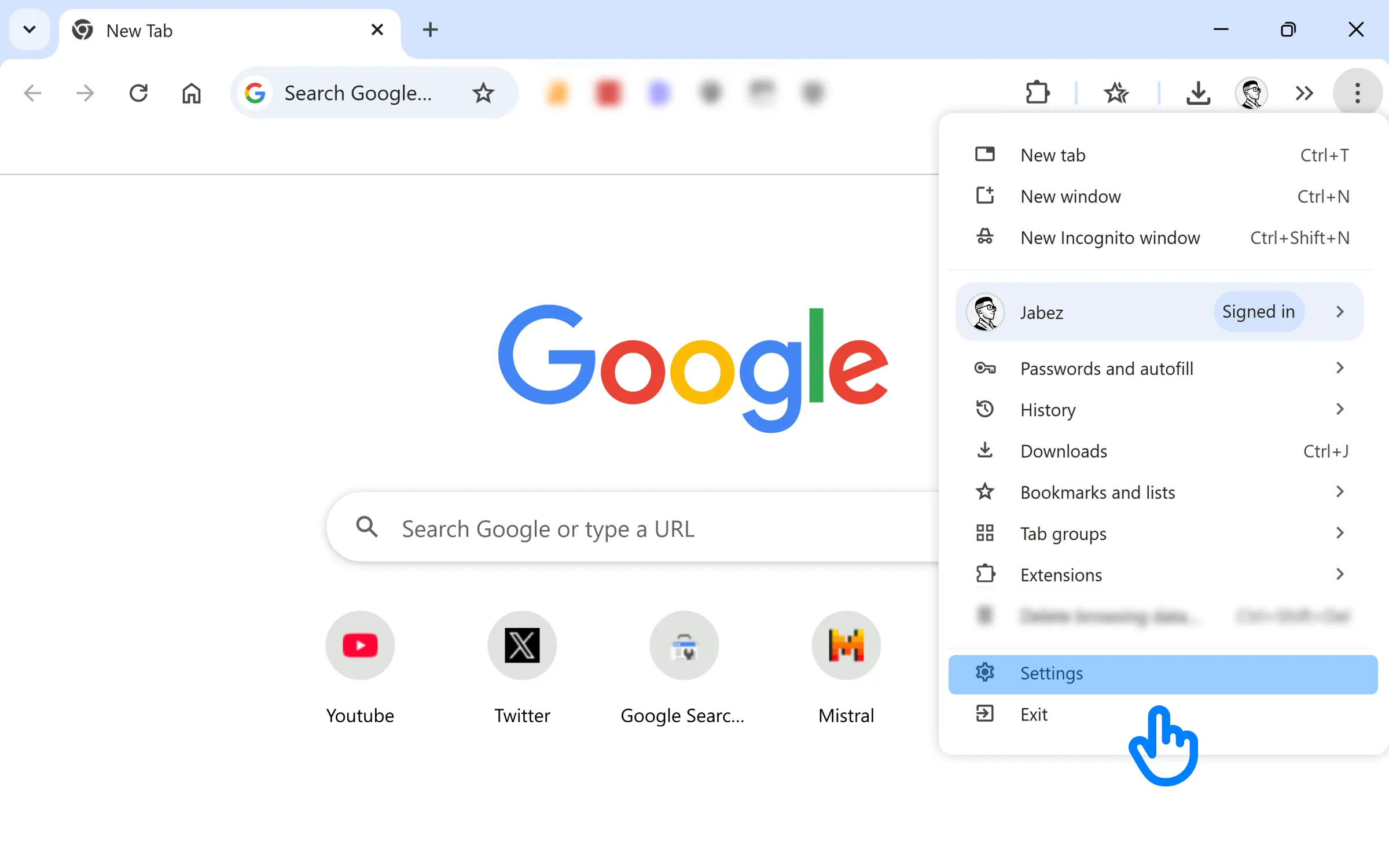1389x868 pixels.
Task: Bookmark this tab with the address-bar star
Action: point(483,93)
